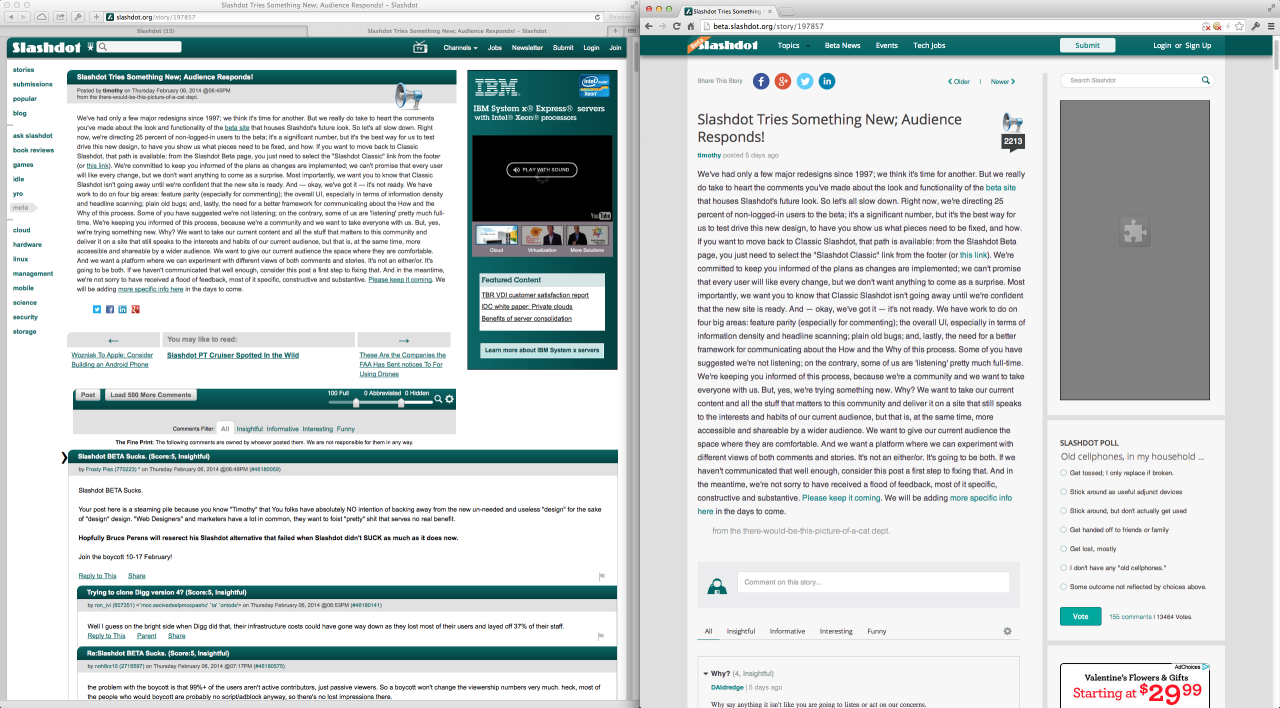Image resolution: width=1280 pixels, height=708 pixels.
Task: Collapse the 'Why?' comment in beta
Action: pyautogui.click(x=706, y=674)
